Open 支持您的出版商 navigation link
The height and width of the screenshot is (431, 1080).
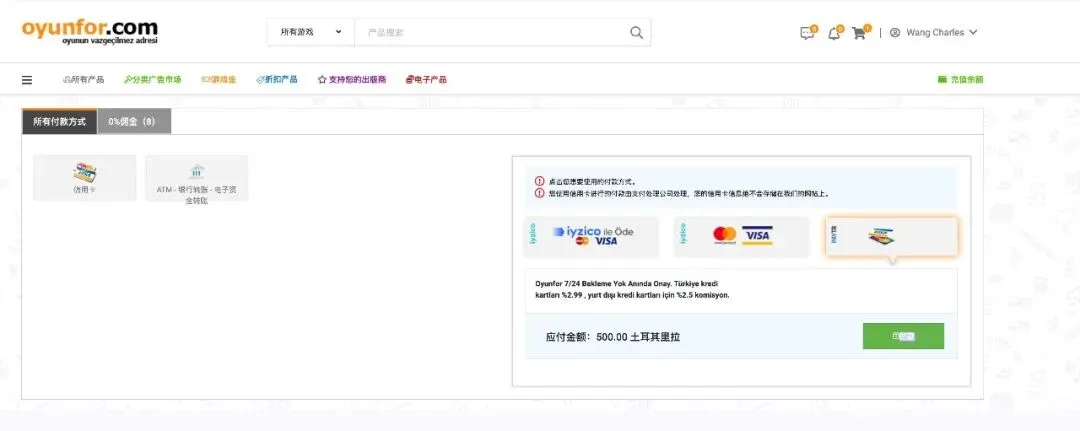[352, 80]
